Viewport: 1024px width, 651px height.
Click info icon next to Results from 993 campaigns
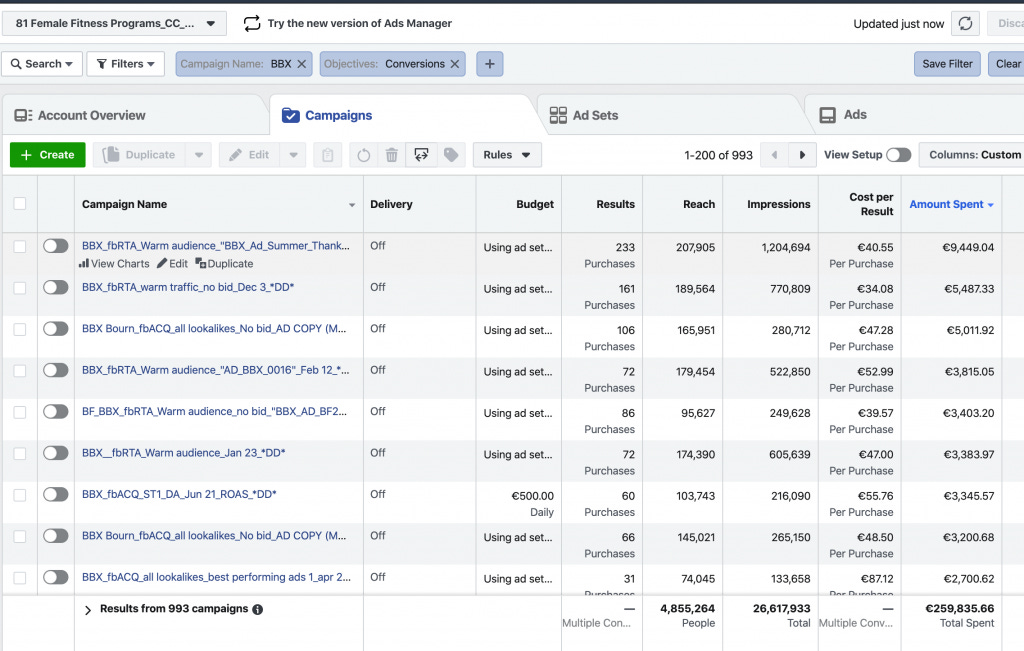coord(258,609)
